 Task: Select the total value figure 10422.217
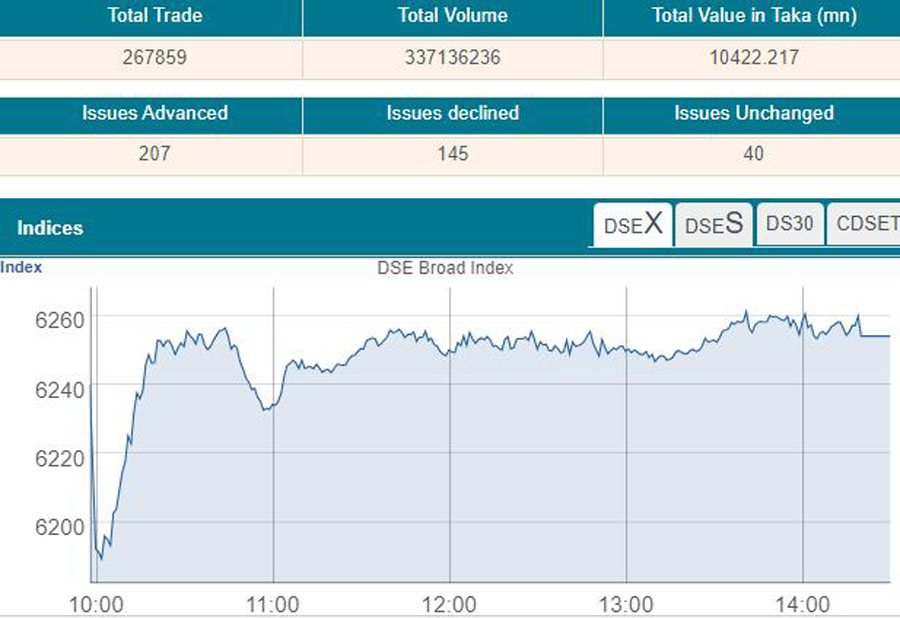pyautogui.click(x=753, y=58)
